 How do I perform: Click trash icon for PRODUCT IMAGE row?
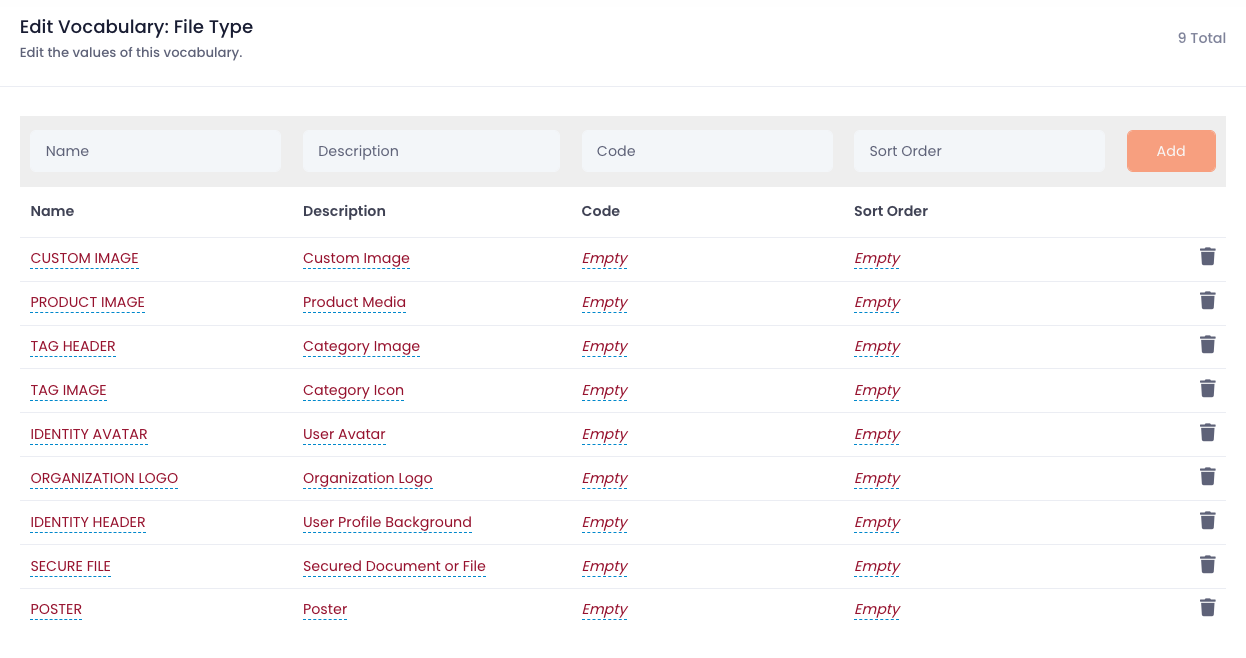[1207, 301]
